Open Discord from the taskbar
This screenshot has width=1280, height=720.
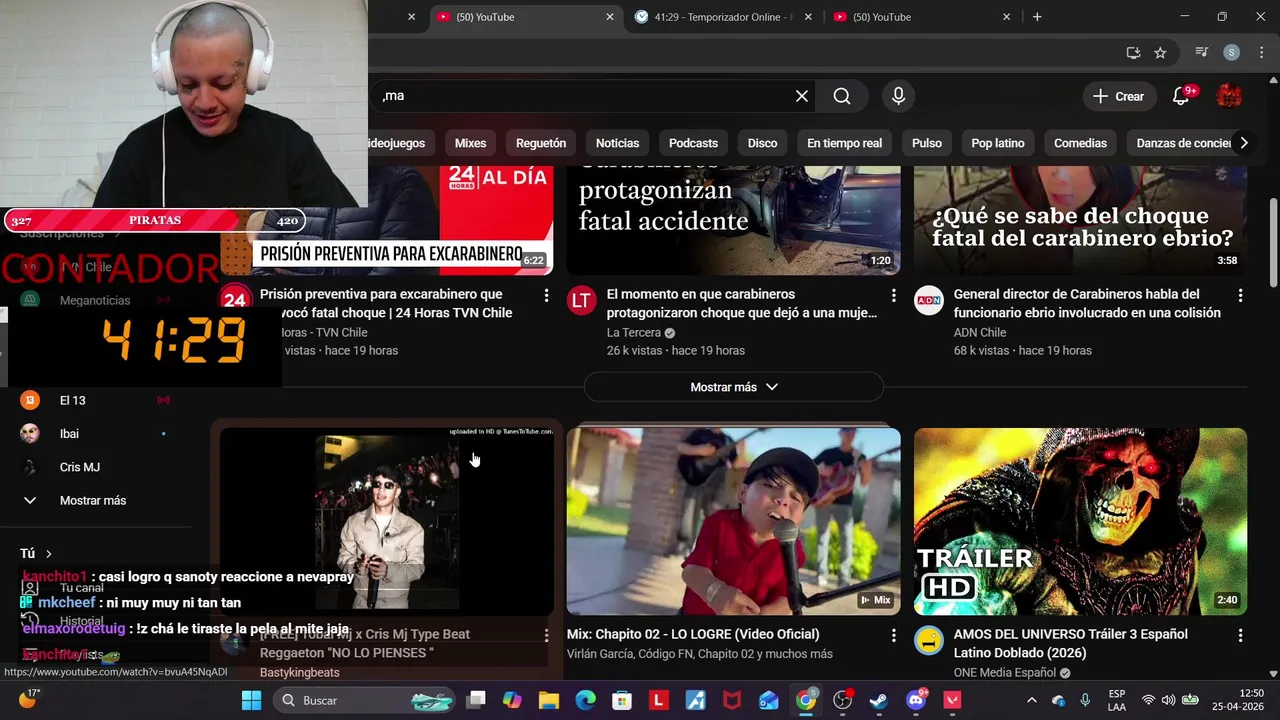pos(915,700)
